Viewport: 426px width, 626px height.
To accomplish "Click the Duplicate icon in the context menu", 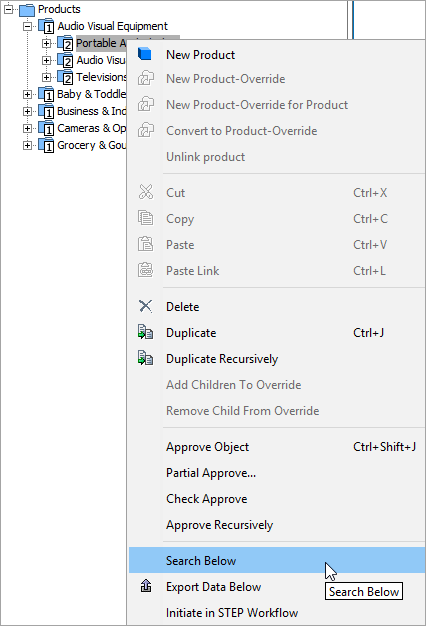I will [145, 332].
